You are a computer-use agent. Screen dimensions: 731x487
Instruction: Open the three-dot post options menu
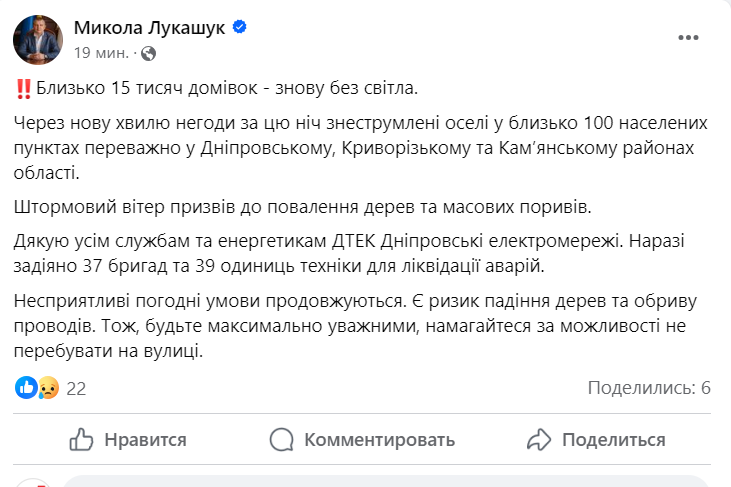tap(688, 38)
